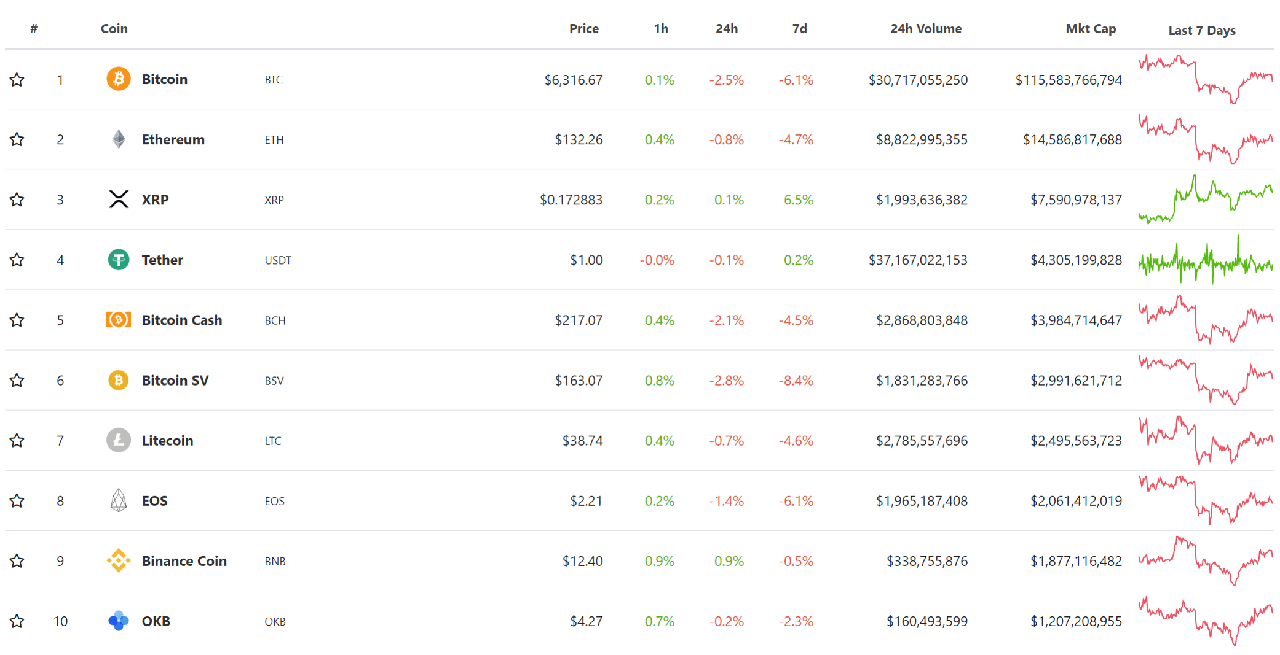Viewport: 1280px width, 655px height.
Task: Click Bitcoin SV's 7d change -8.4%
Action: coord(796,380)
